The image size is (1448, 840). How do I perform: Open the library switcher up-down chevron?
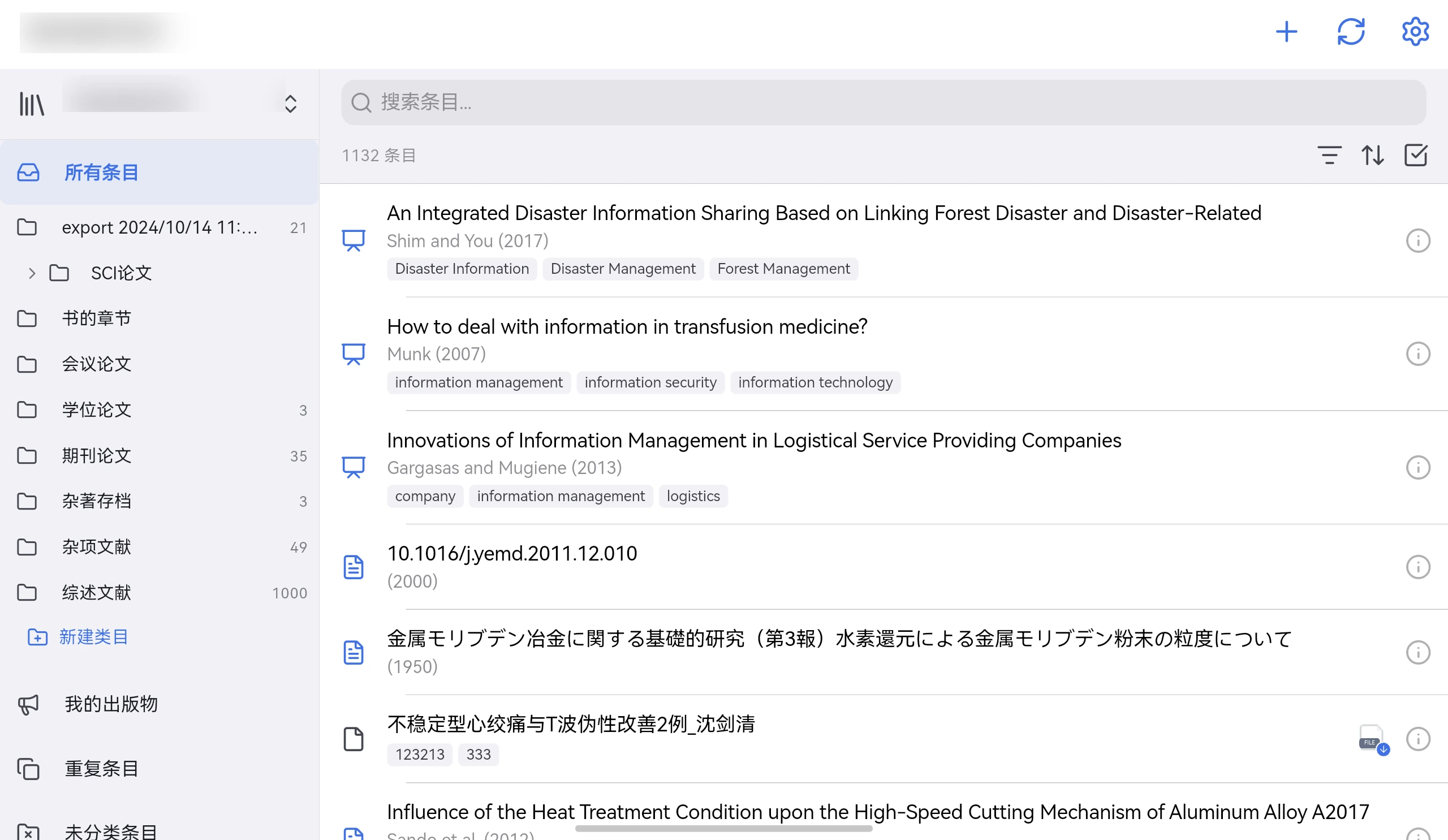point(291,104)
